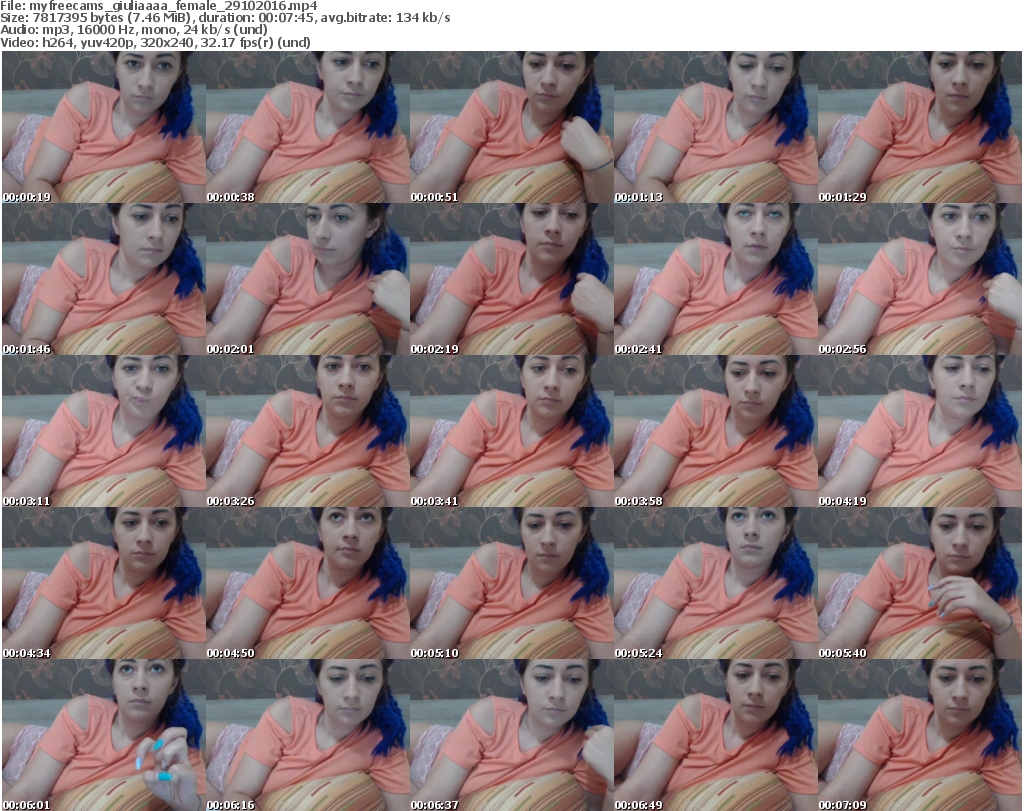Open the thumbnail frame stamped 00:02:19
The height and width of the screenshot is (811, 1024).
tap(512, 279)
